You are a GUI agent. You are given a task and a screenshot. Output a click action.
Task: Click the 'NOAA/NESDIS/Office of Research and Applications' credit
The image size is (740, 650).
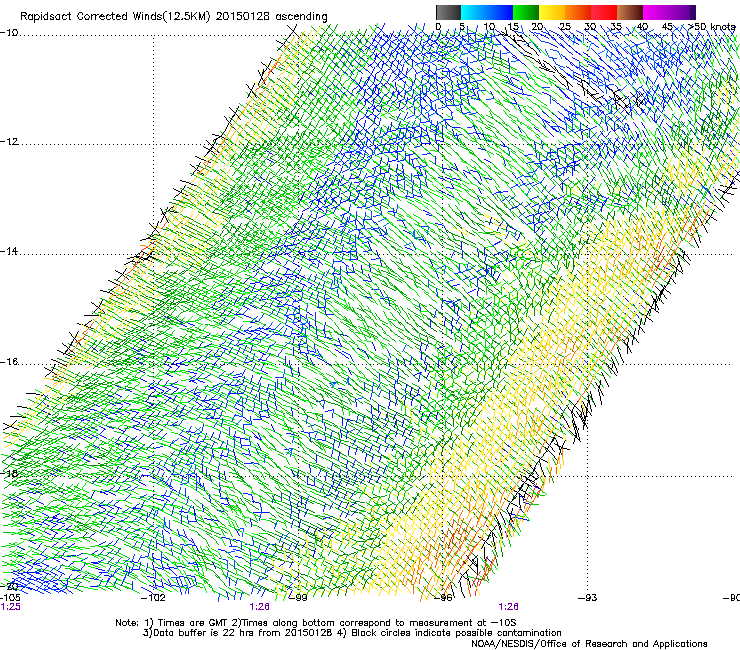[x=589, y=644]
